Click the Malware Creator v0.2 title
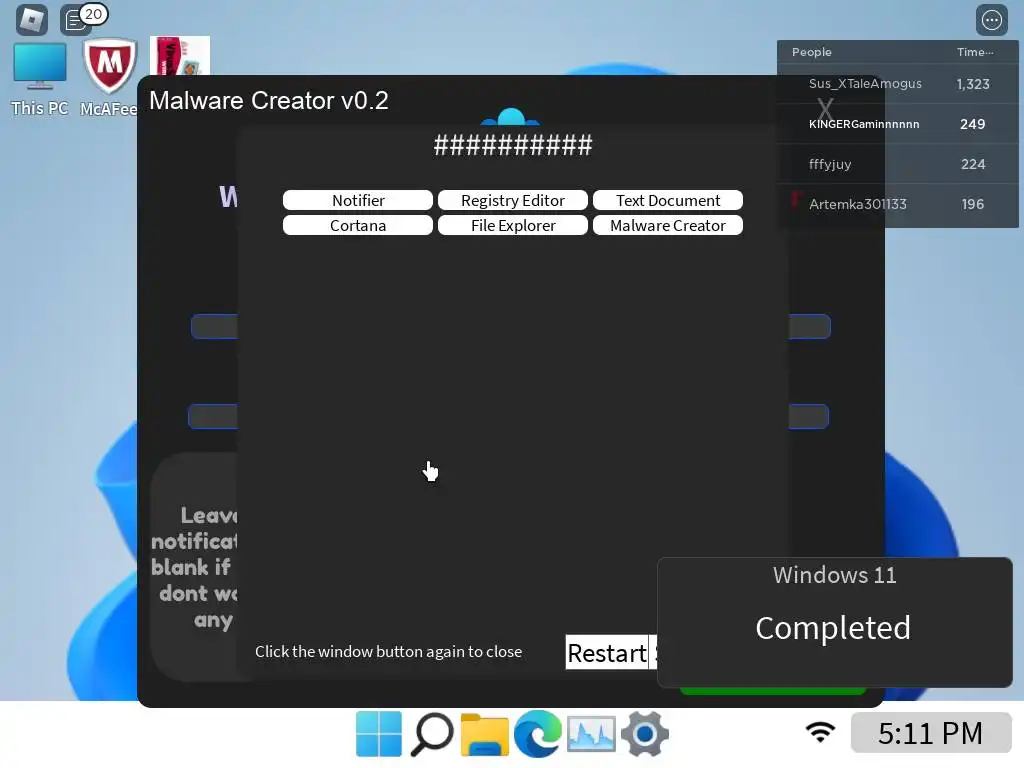This screenshot has width=1024, height=768. tap(269, 101)
